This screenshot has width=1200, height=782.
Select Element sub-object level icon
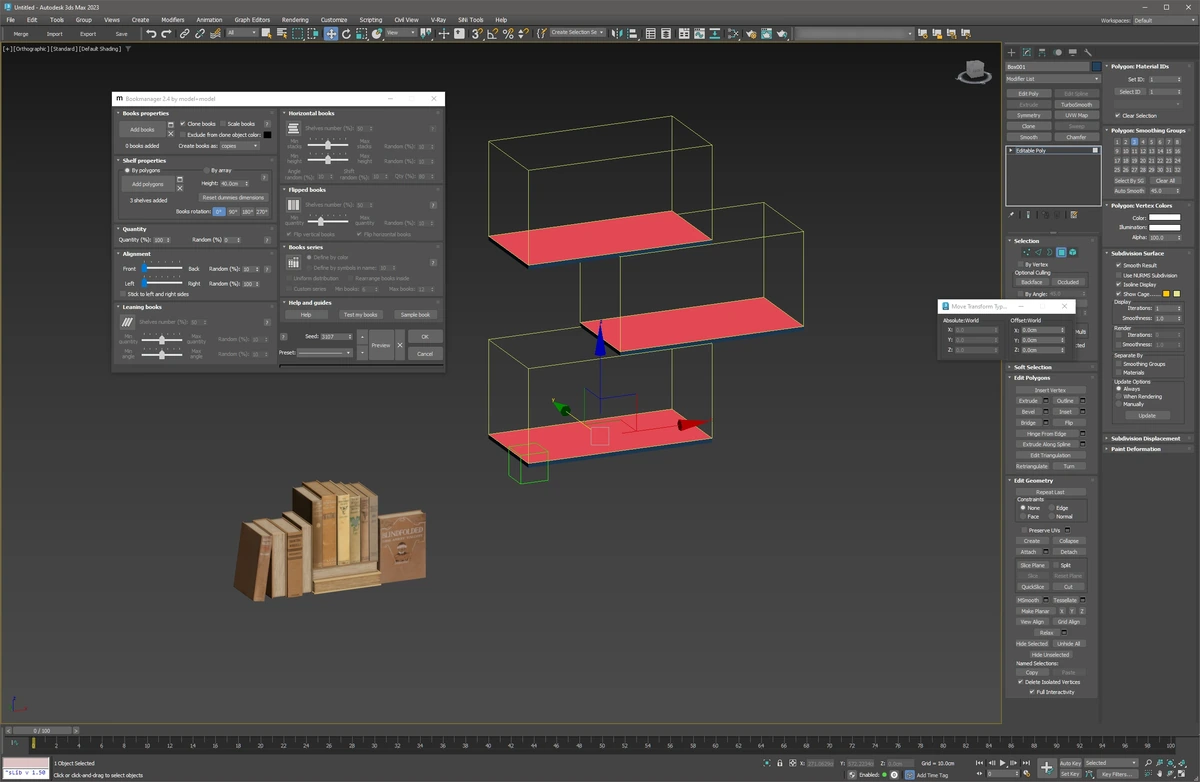(1073, 252)
